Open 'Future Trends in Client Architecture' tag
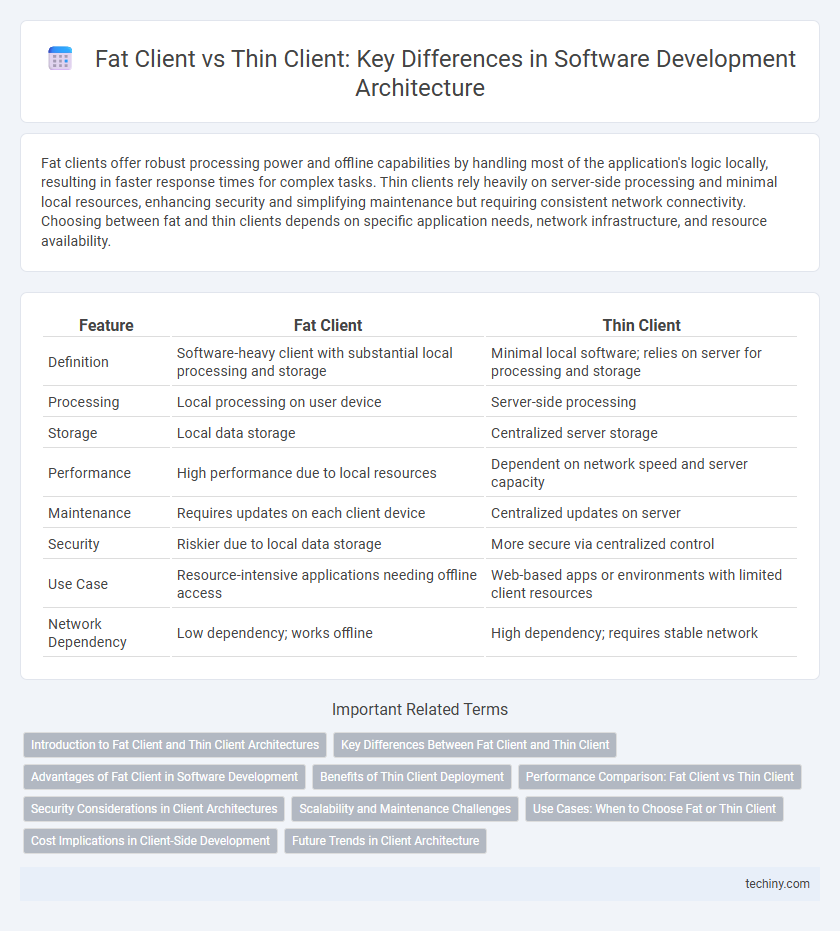This screenshot has height=931, width=840. coord(385,841)
